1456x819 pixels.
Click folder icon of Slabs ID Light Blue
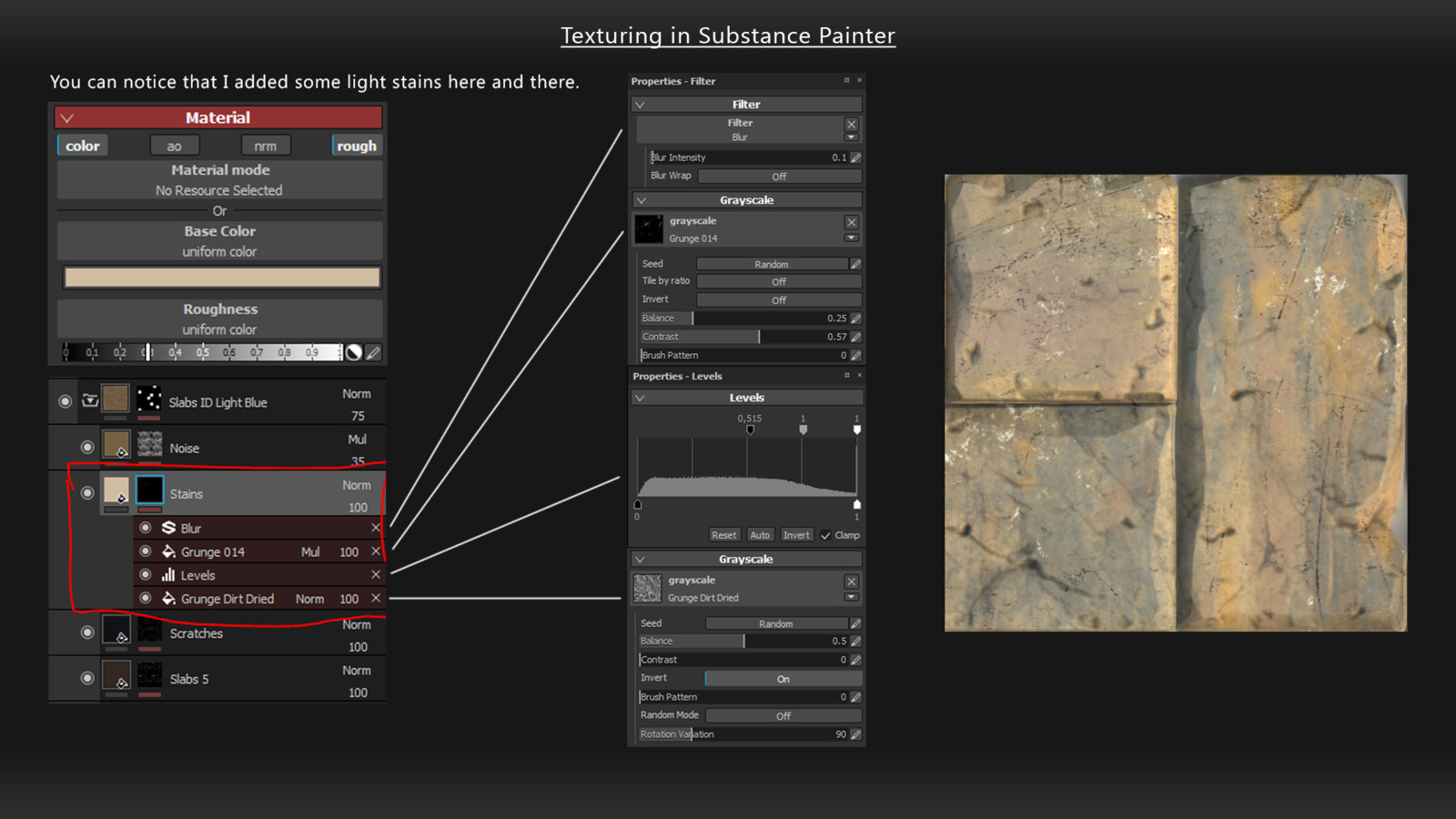click(x=90, y=400)
